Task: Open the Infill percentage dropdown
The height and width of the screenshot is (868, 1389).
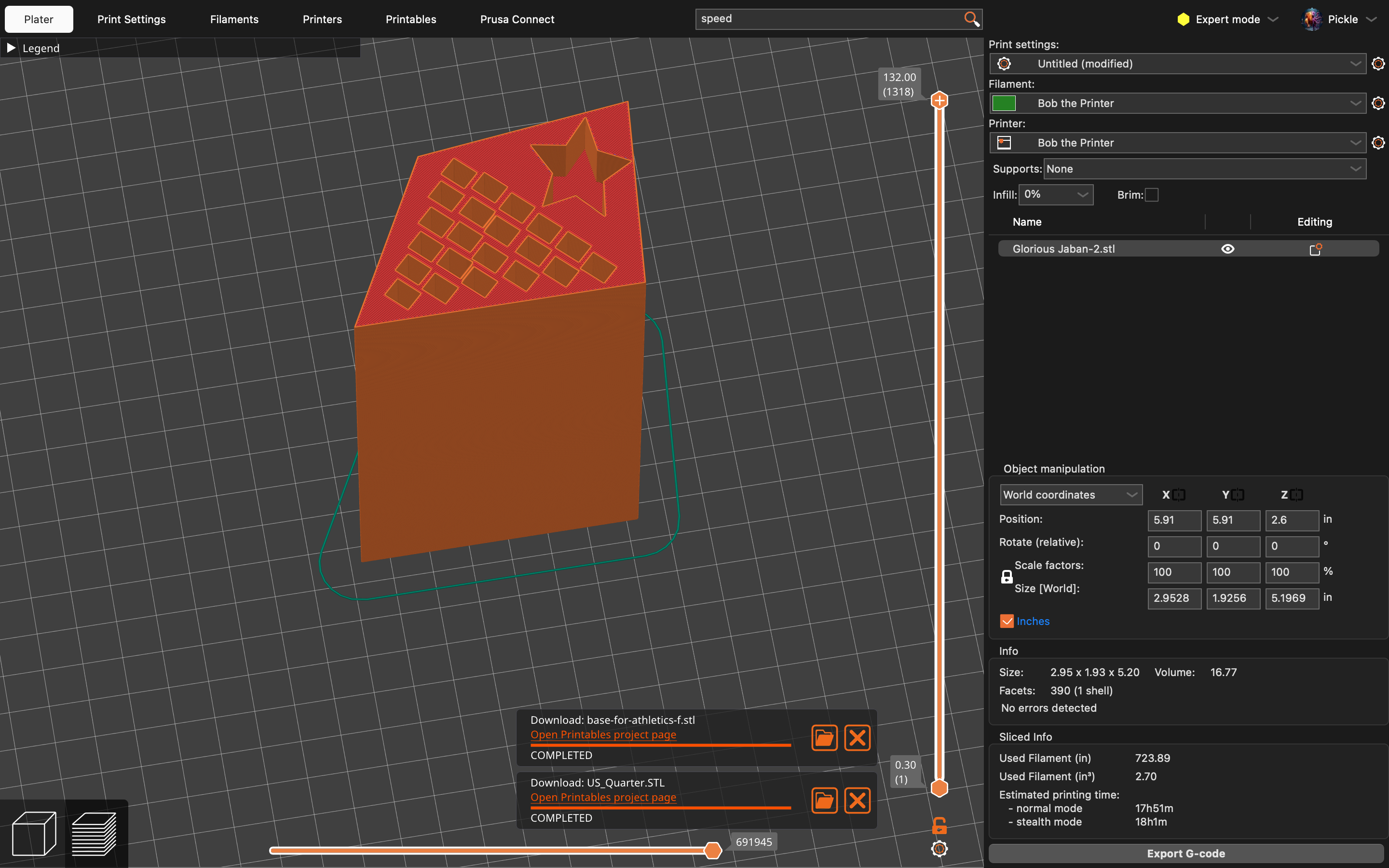Action: click(1056, 195)
